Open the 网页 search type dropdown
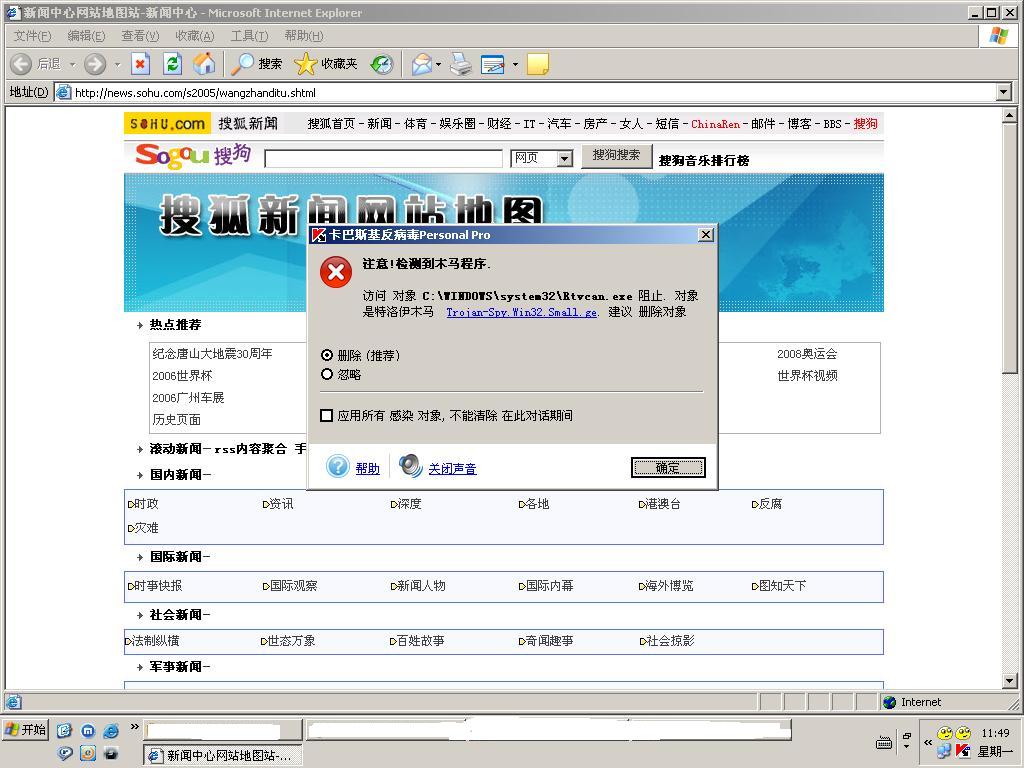The height and width of the screenshot is (768, 1024). (565, 158)
